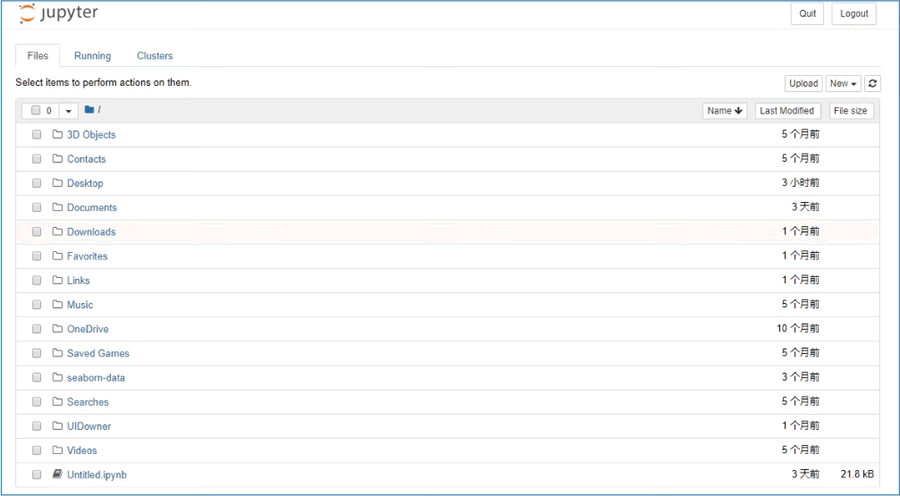Image resolution: width=900 pixels, height=496 pixels.
Task: Click the blue root folder icon in breadcrumb
Action: 89,110
